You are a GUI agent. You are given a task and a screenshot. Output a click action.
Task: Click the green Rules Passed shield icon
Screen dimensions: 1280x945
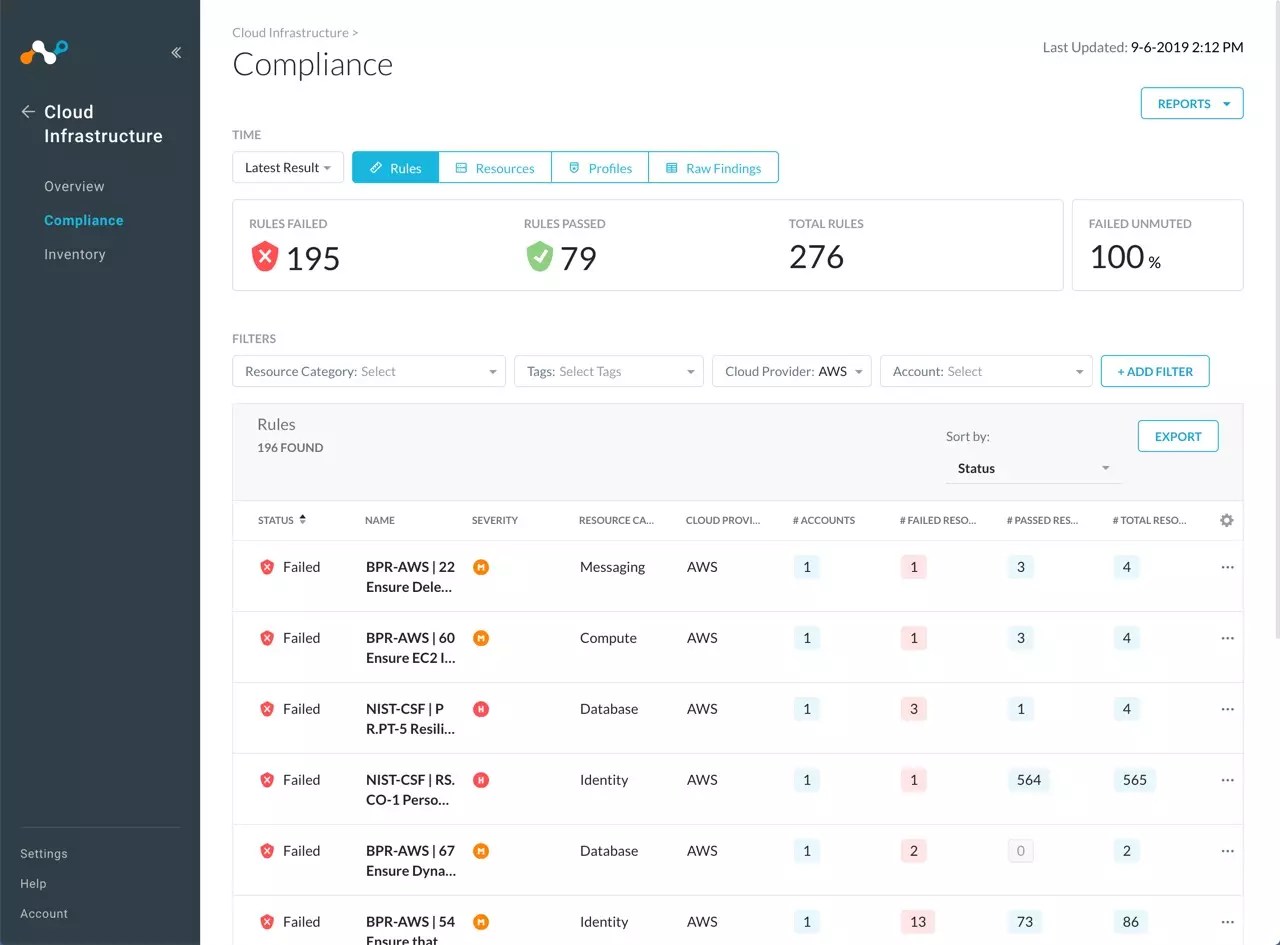pyautogui.click(x=539, y=257)
